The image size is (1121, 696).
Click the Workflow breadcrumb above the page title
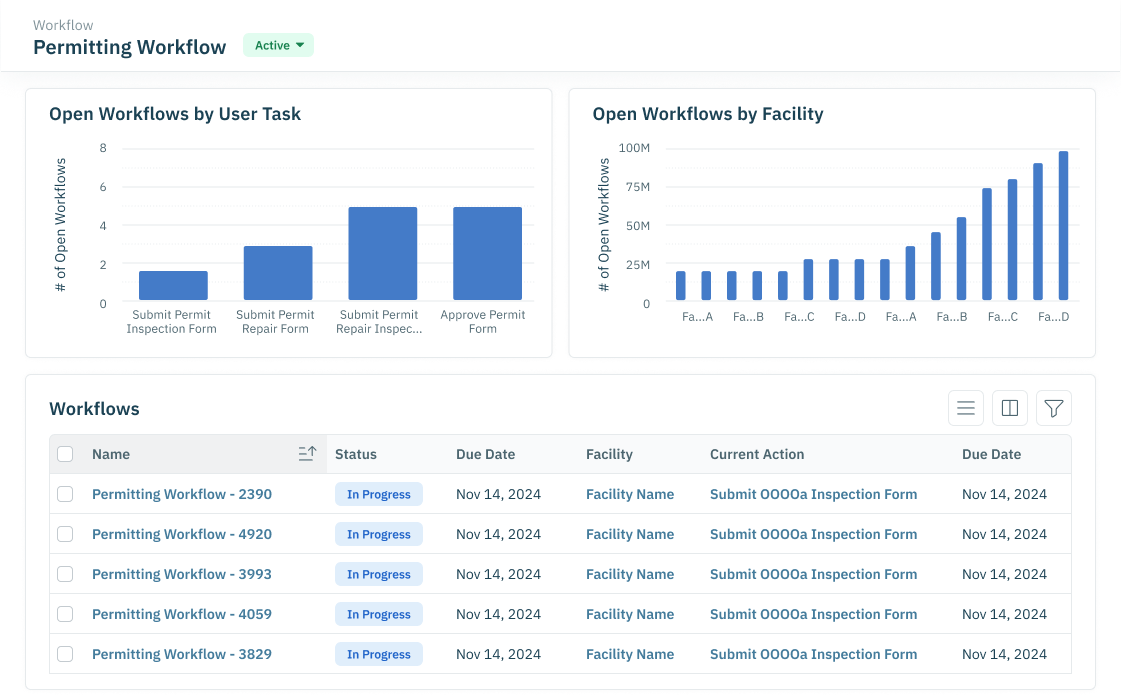point(63,25)
